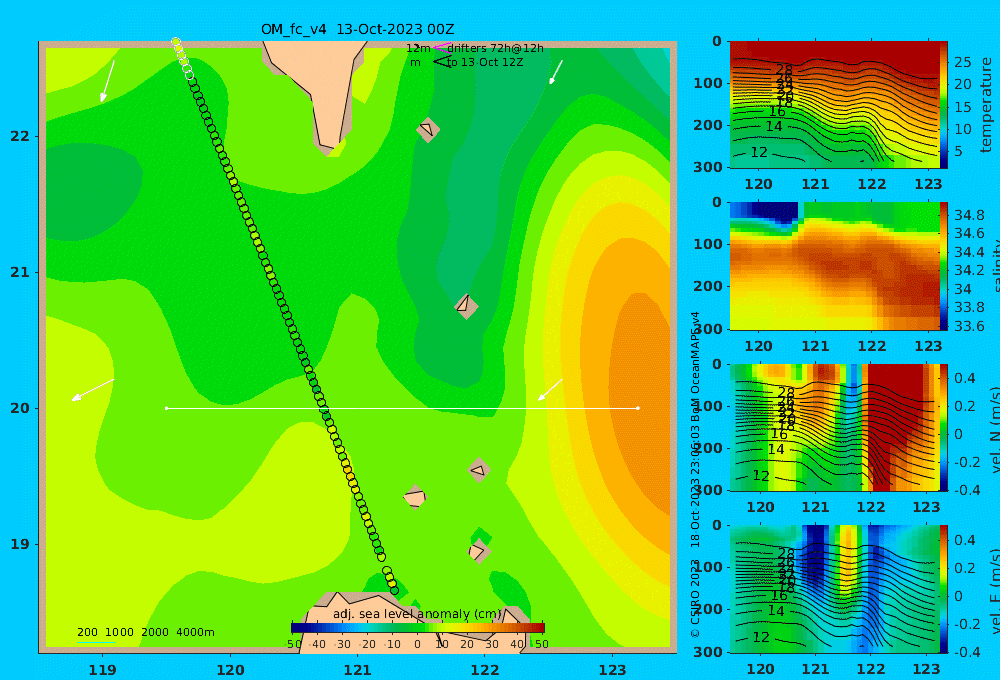
Task: Click the west endpoint of white transect line
Action: [x=167, y=408]
